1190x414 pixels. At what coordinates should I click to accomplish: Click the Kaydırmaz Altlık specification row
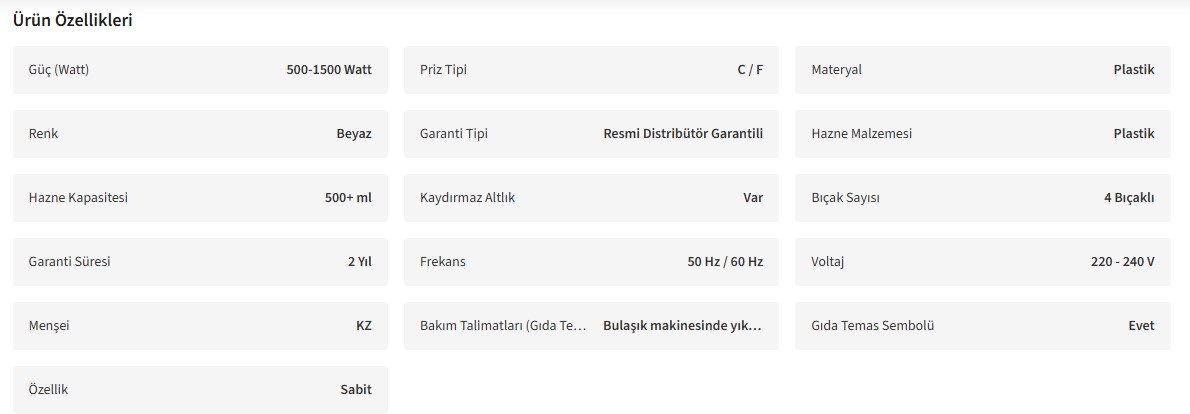tap(591, 198)
